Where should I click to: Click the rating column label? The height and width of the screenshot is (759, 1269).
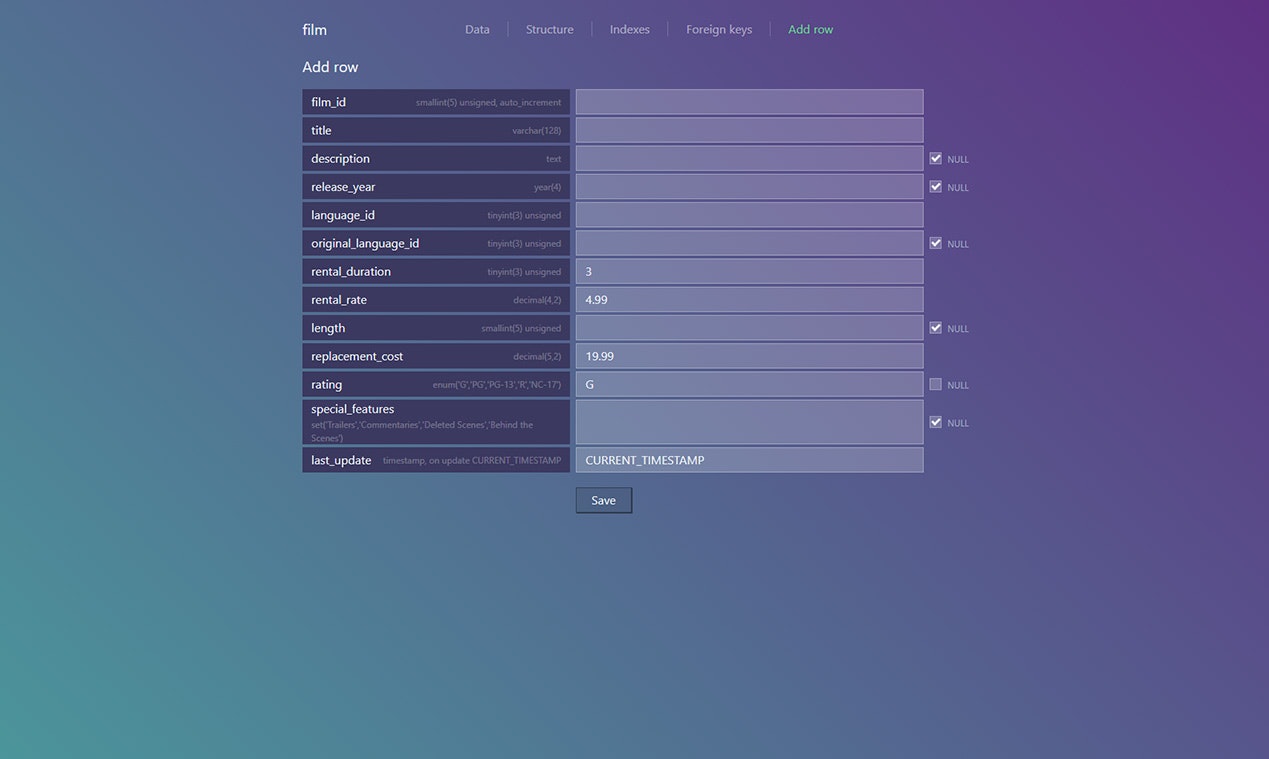click(326, 384)
